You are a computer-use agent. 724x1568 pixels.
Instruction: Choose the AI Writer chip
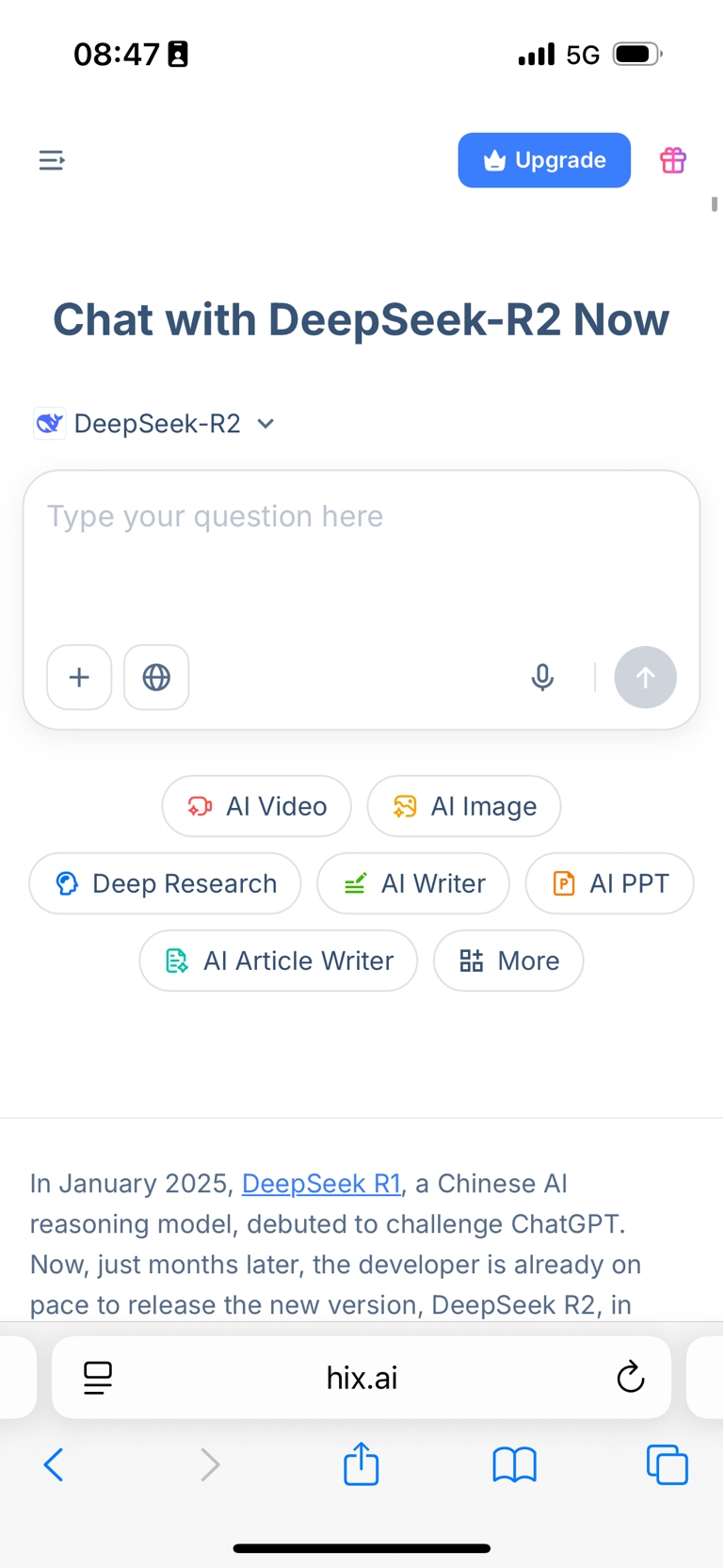(x=413, y=883)
